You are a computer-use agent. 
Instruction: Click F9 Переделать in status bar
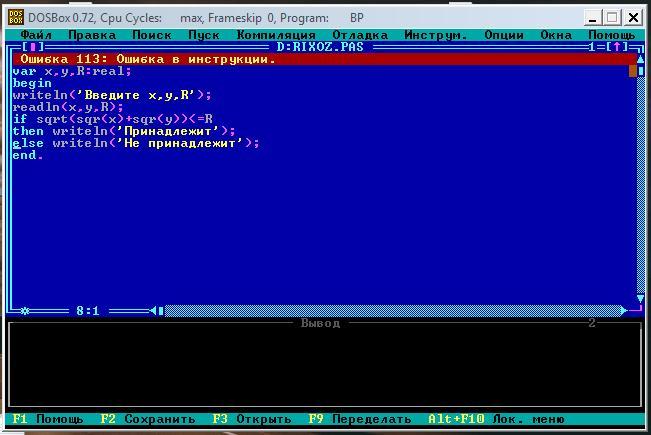[360, 419]
